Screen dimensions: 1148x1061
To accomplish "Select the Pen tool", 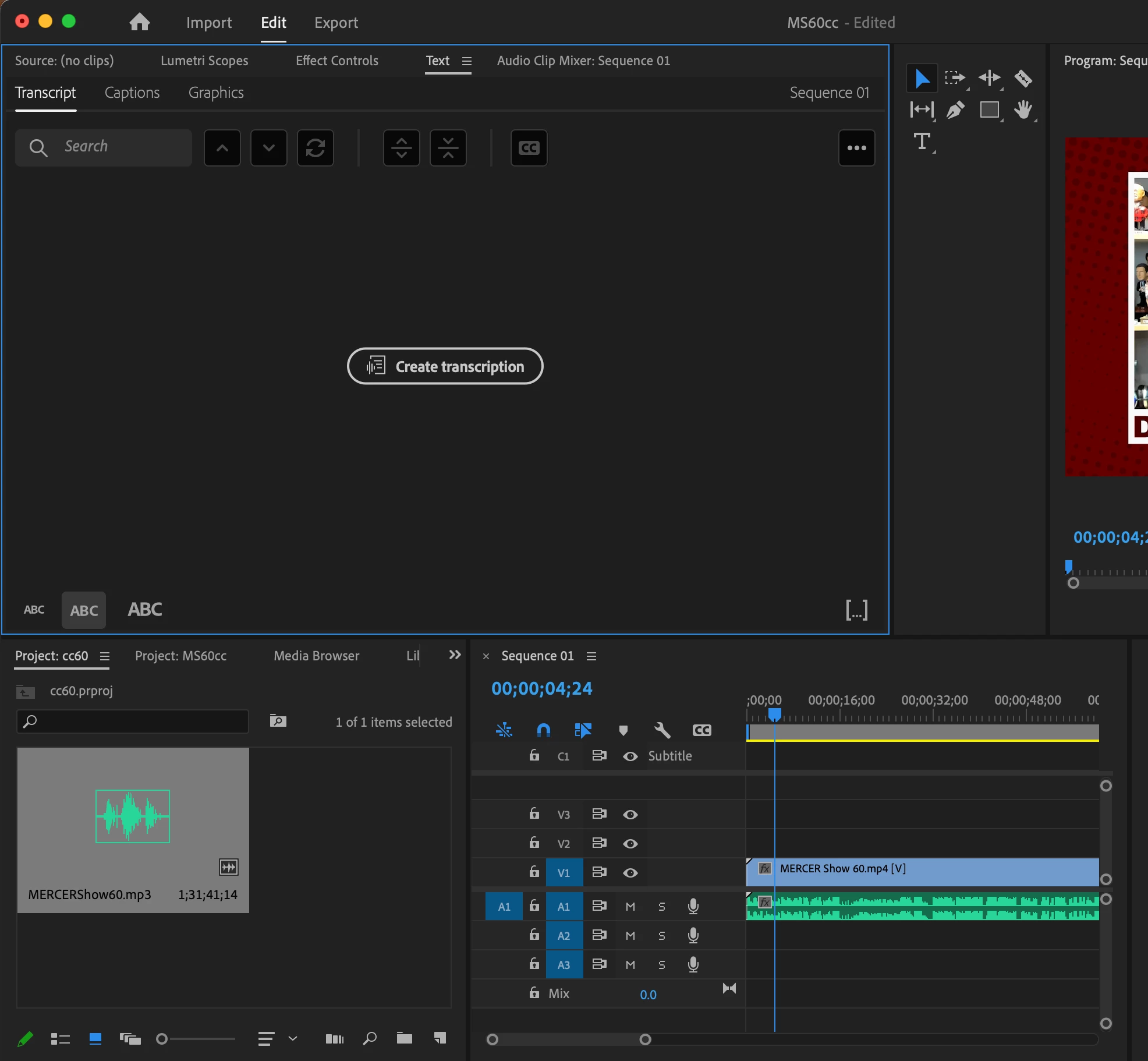I will 955,109.
